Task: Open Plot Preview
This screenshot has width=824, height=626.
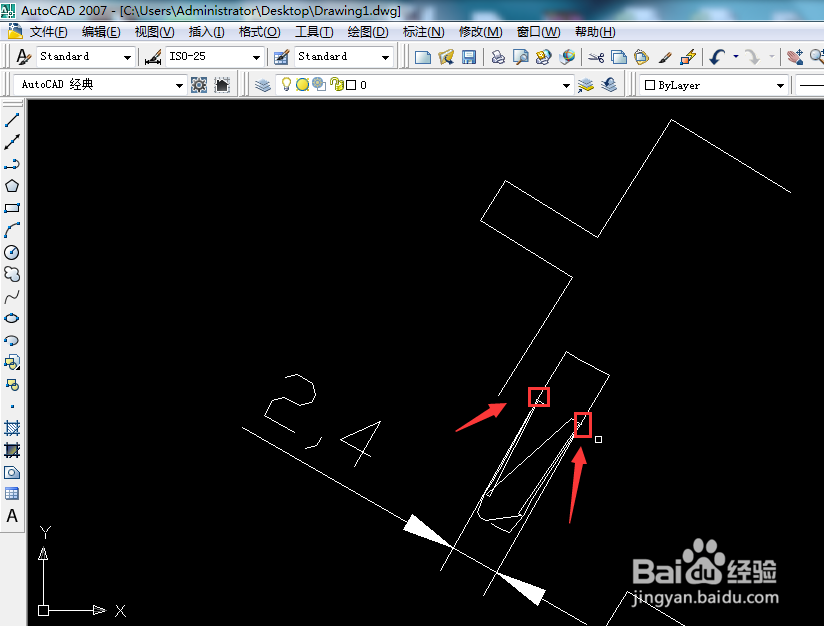Action: (x=521, y=57)
